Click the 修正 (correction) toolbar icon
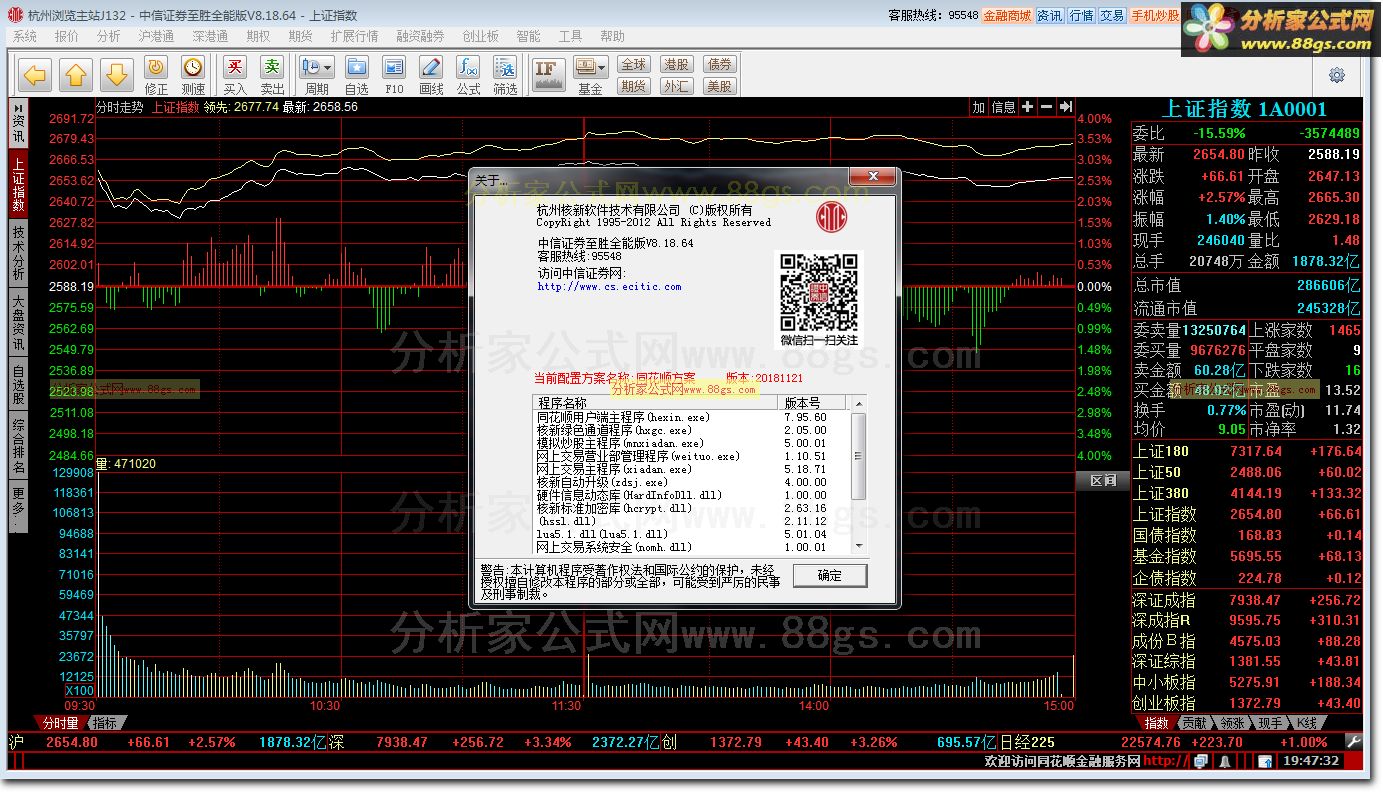 [x=156, y=76]
